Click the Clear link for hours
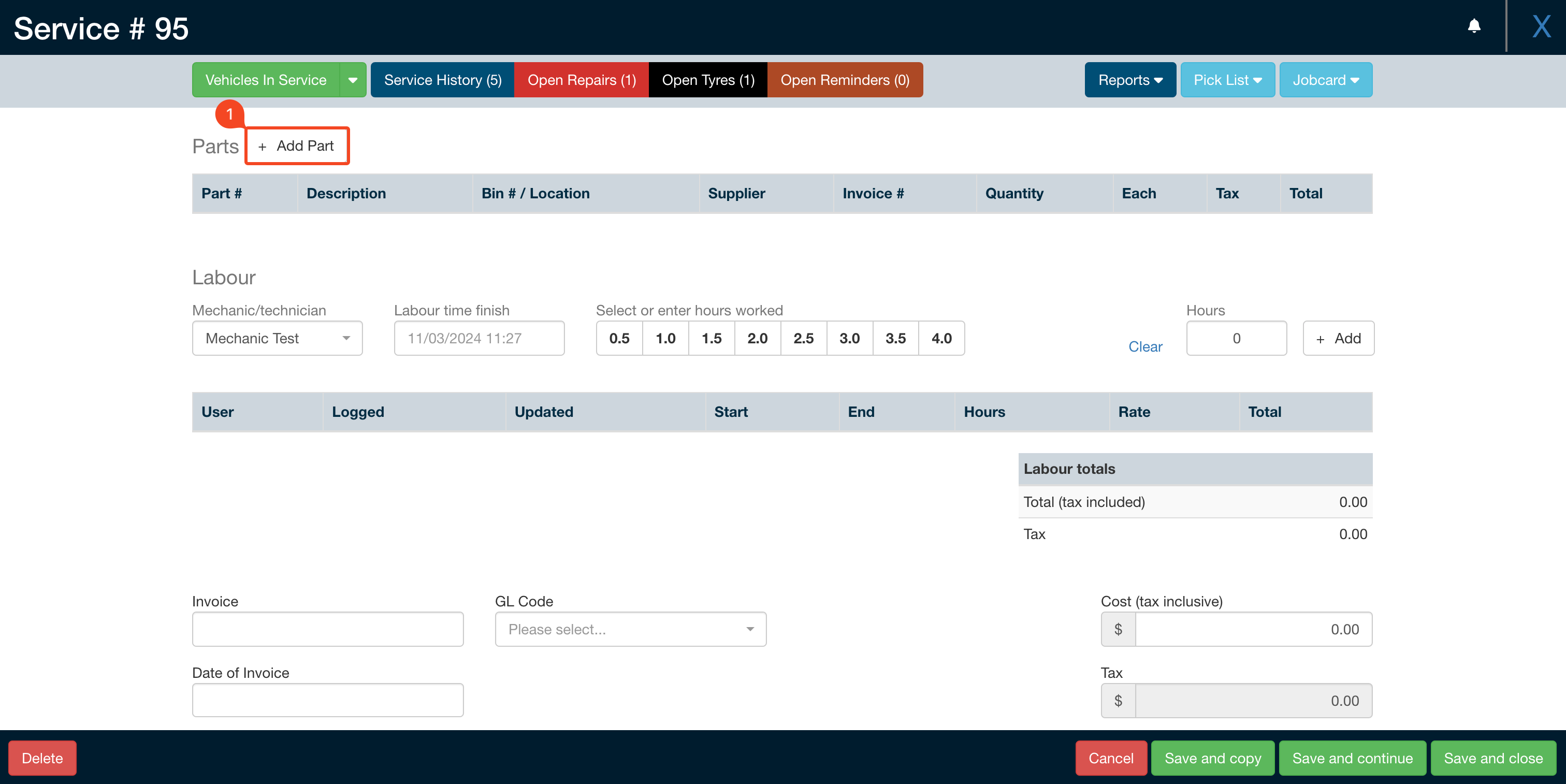Screen dimensions: 1566x784 pyautogui.click(x=1145, y=346)
